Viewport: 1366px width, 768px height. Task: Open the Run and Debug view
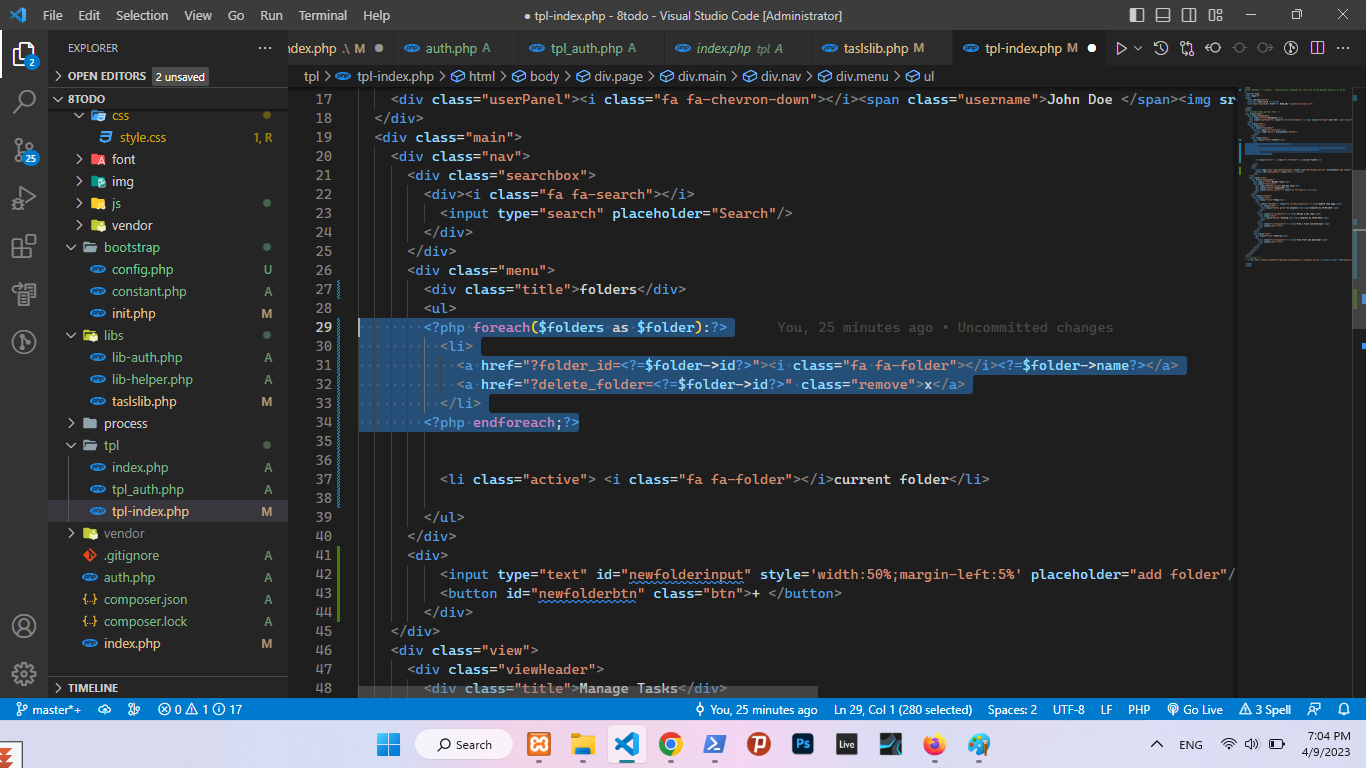[x=24, y=198]
